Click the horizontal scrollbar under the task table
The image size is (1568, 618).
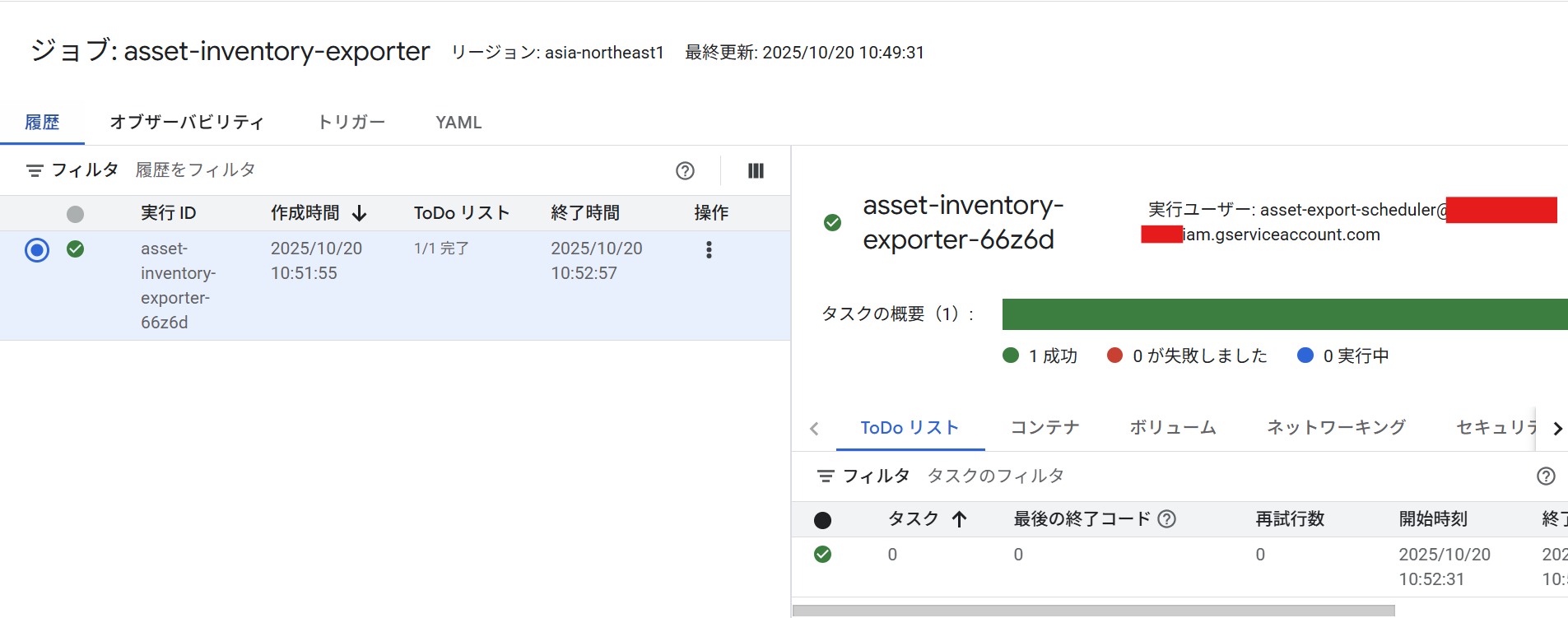pos(1093,611)
